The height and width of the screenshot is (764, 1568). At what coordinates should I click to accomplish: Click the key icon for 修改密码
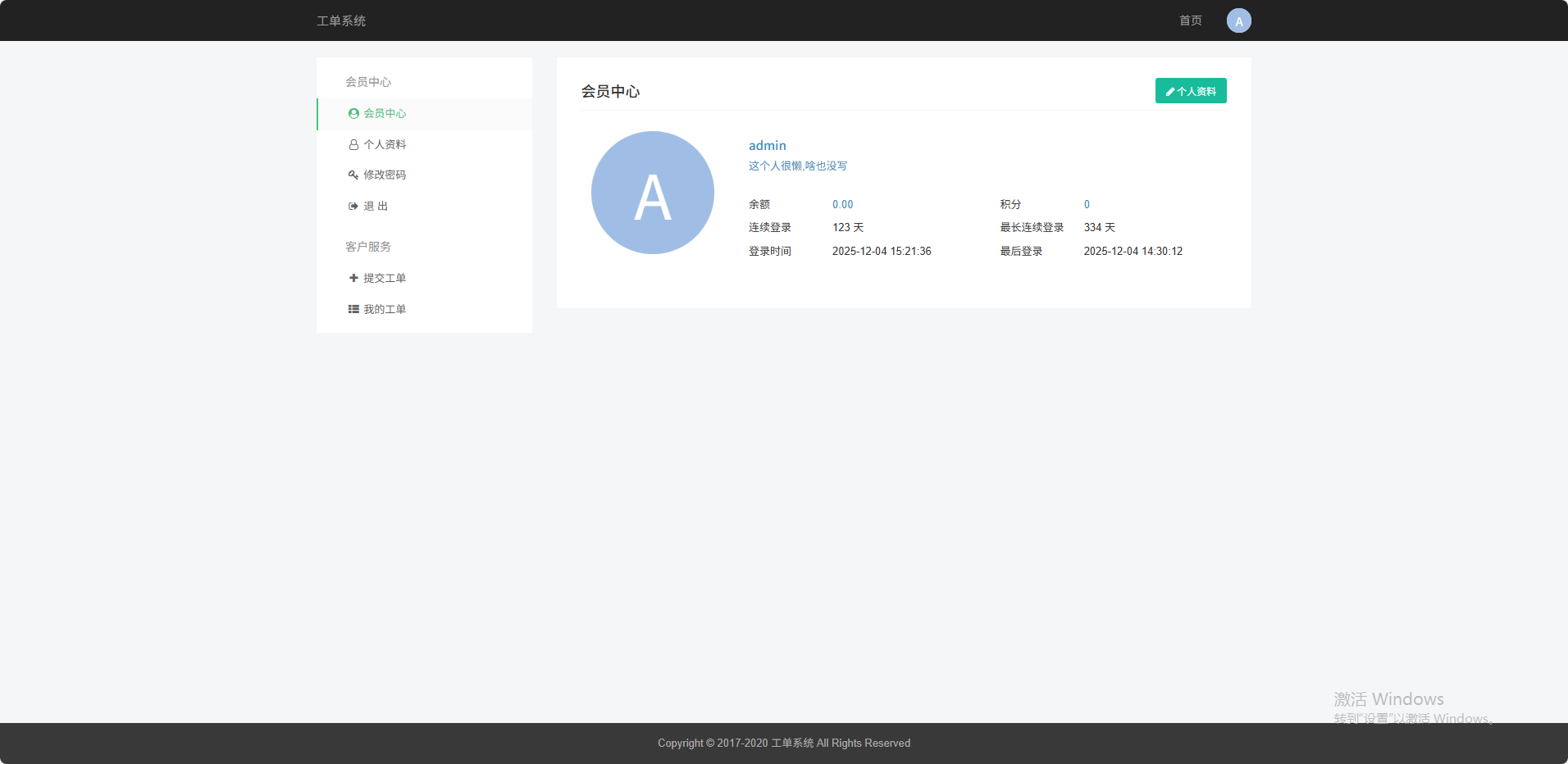click(x=353, y=175)
